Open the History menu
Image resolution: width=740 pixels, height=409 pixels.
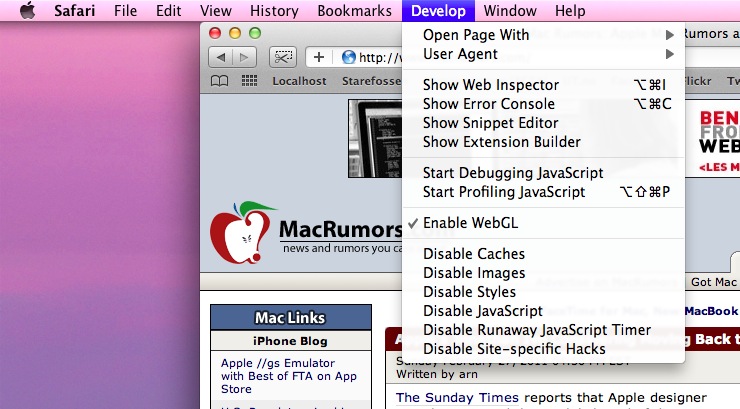click(274, 10)
